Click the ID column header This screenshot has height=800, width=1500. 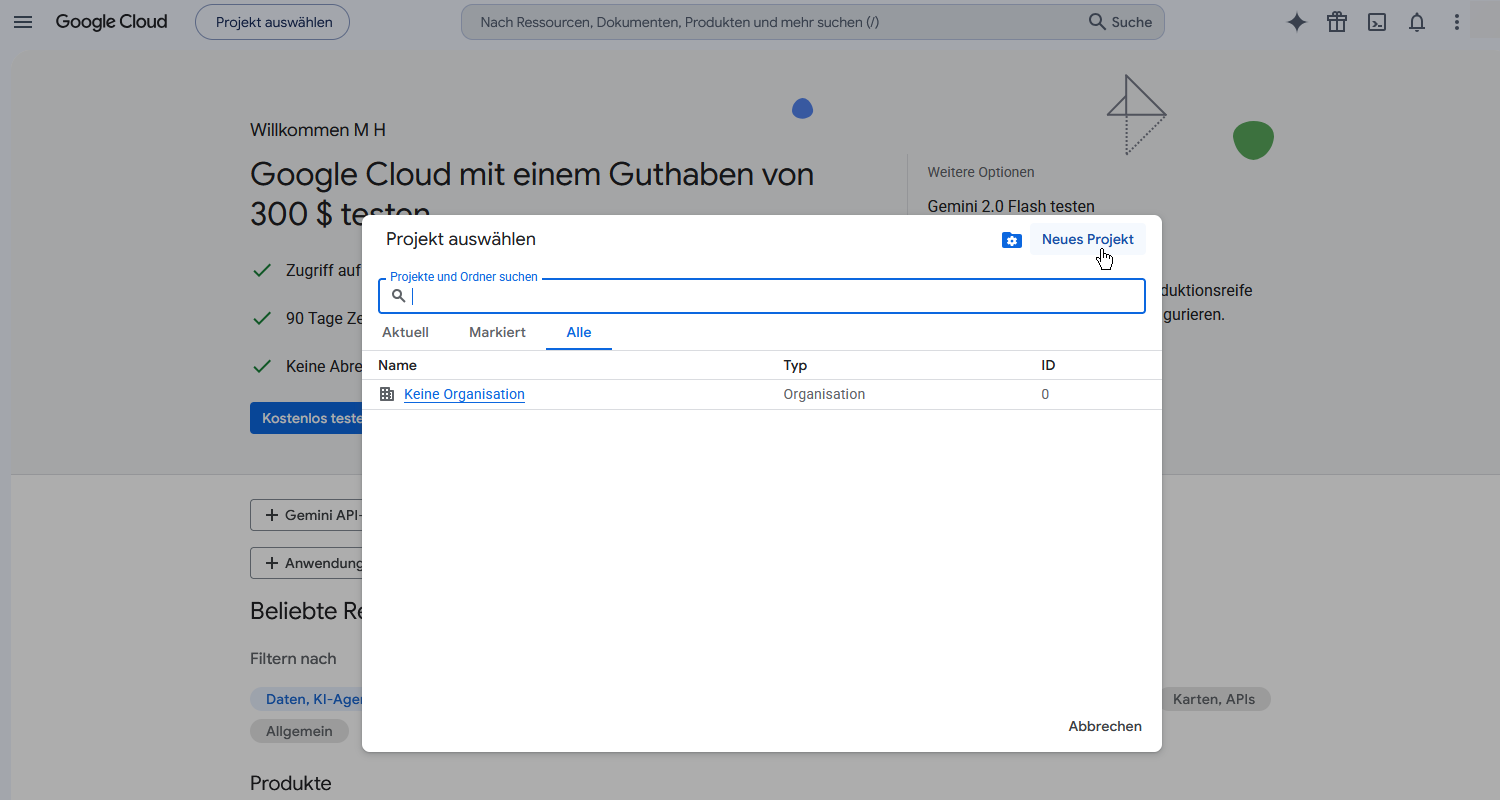coord(1048,365)
